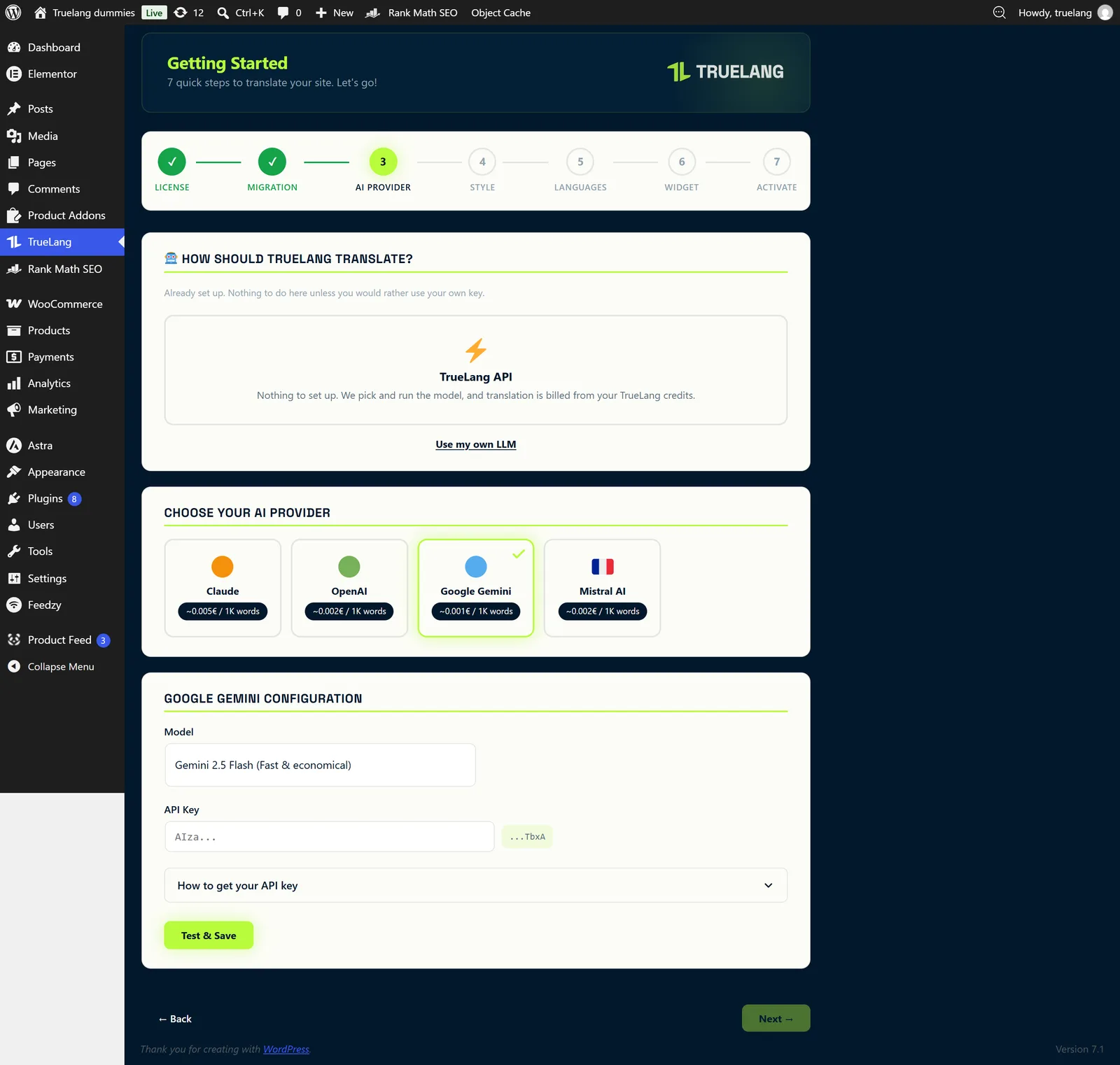Click the truelang user avatar
The height and width of the screenshot is (1065, 1120).
pos(1105,13)
